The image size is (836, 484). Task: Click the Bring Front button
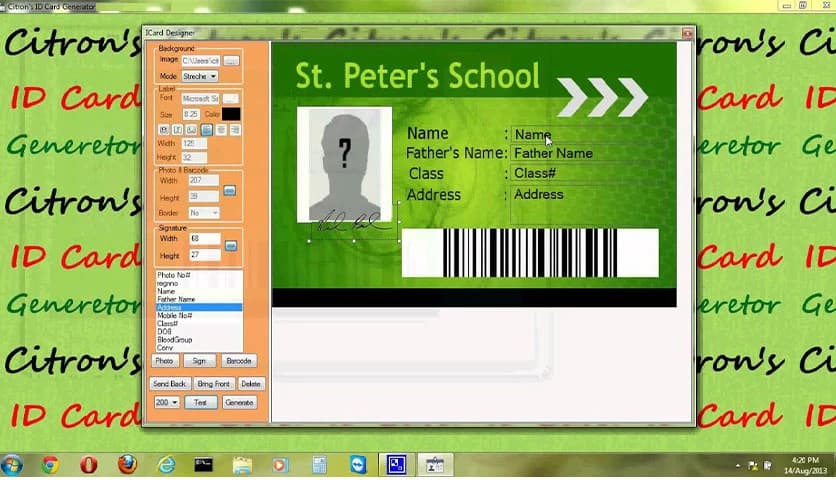213,384
